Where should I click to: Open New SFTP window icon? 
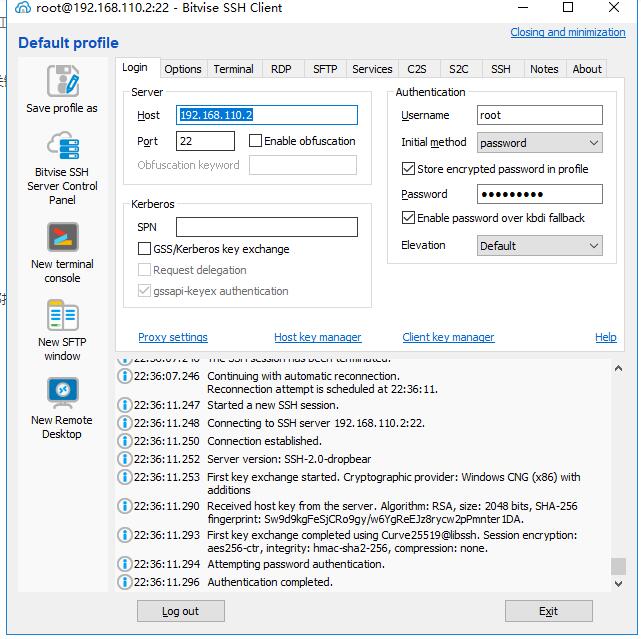tap(62, 316)
